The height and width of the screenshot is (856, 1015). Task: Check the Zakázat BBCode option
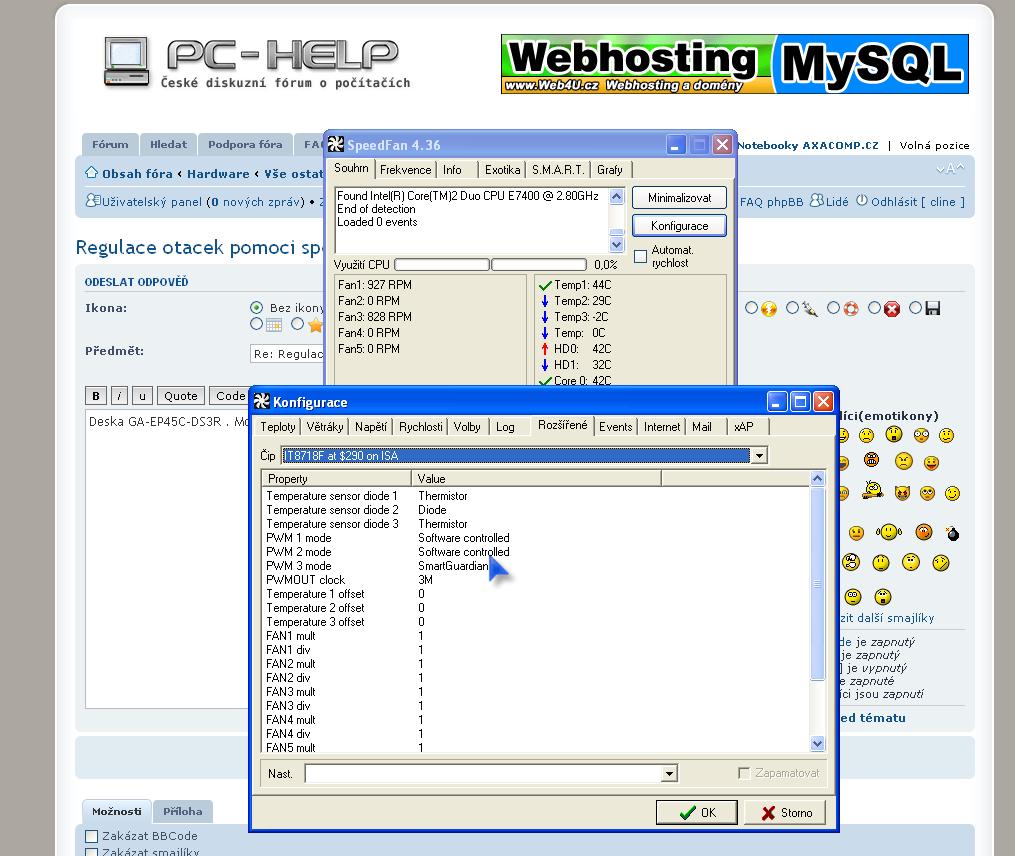(92, 836)
